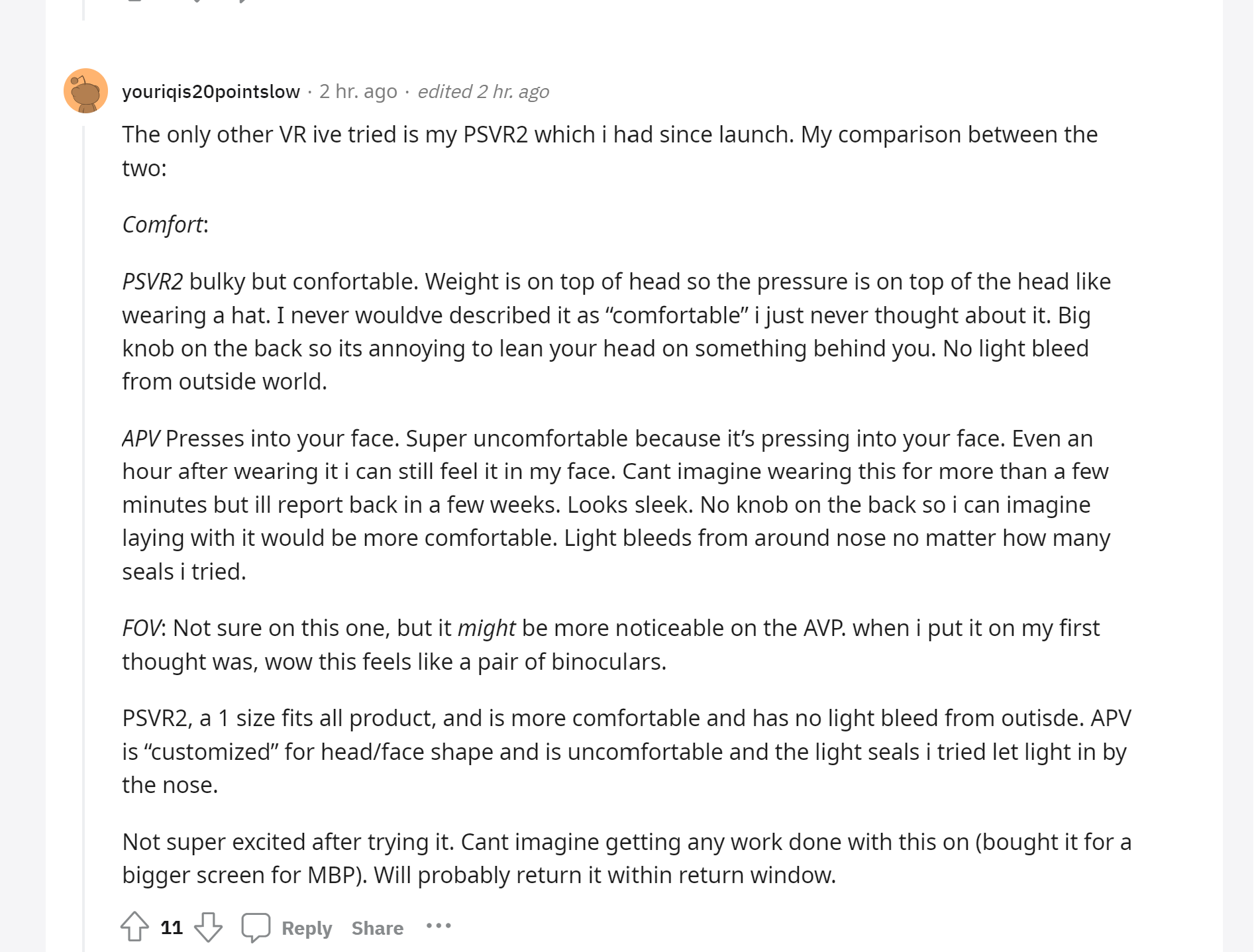Click the Reply text button

[307, 927]
